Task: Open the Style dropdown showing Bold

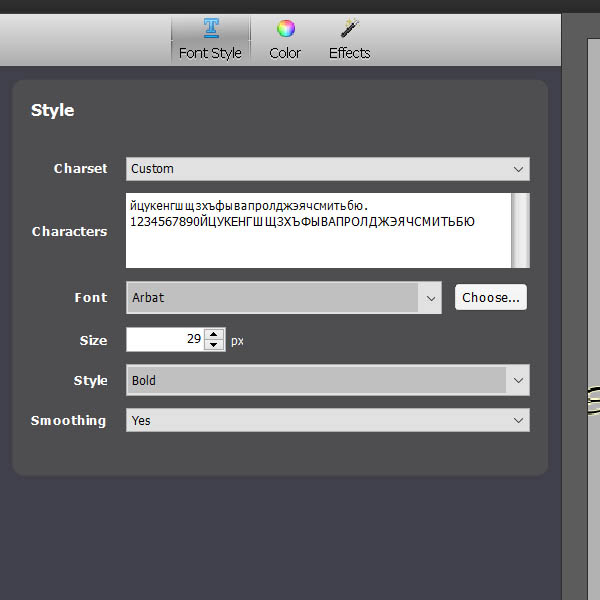Action: [315, 380]
